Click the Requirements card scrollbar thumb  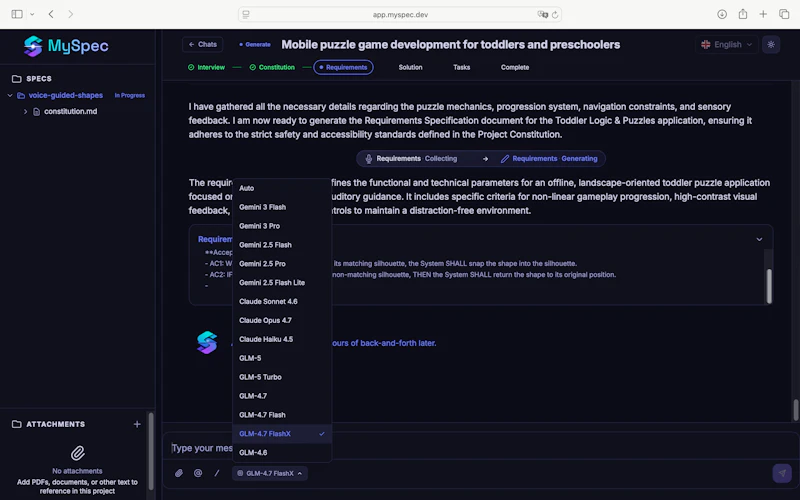click(769, 286)
